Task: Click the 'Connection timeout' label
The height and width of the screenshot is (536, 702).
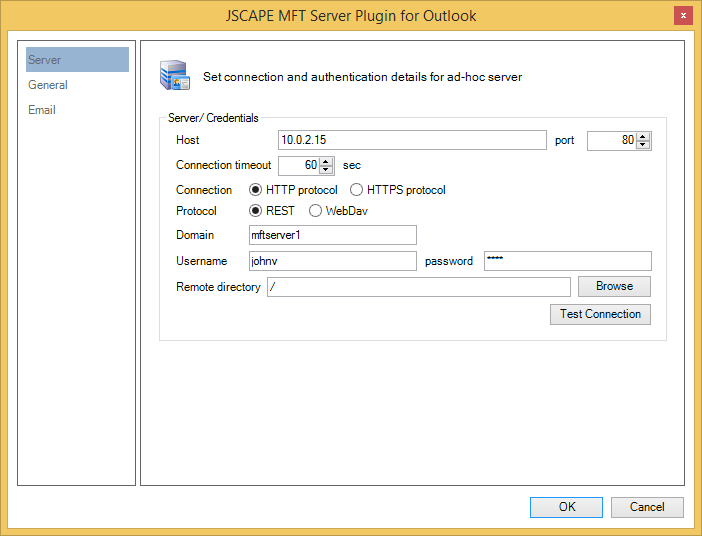Action: coord(223,165)
